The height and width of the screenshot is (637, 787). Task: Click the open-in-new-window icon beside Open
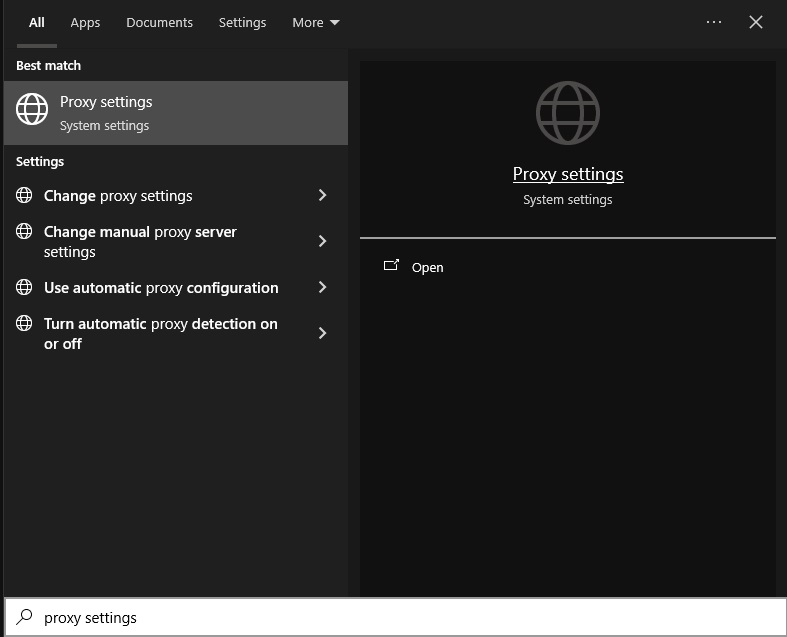[x=391, y=265]
